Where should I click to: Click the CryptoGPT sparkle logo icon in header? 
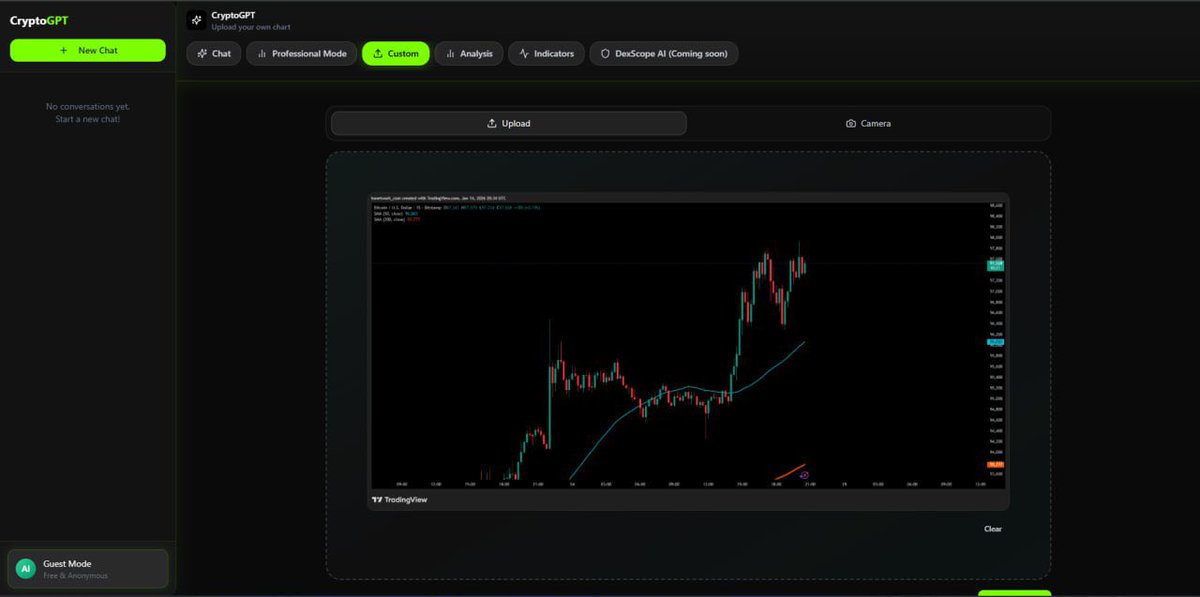[196, 20]
